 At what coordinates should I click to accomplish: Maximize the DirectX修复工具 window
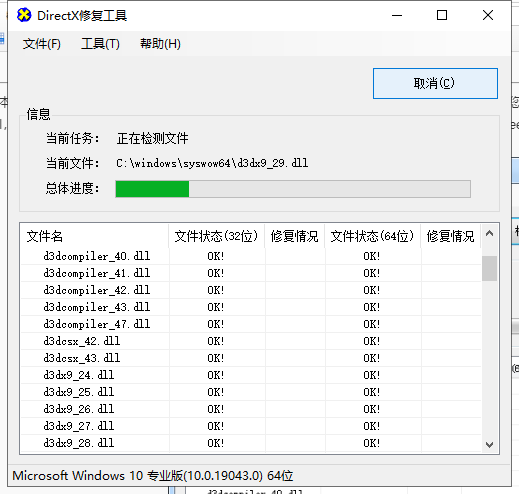[442, 15]
